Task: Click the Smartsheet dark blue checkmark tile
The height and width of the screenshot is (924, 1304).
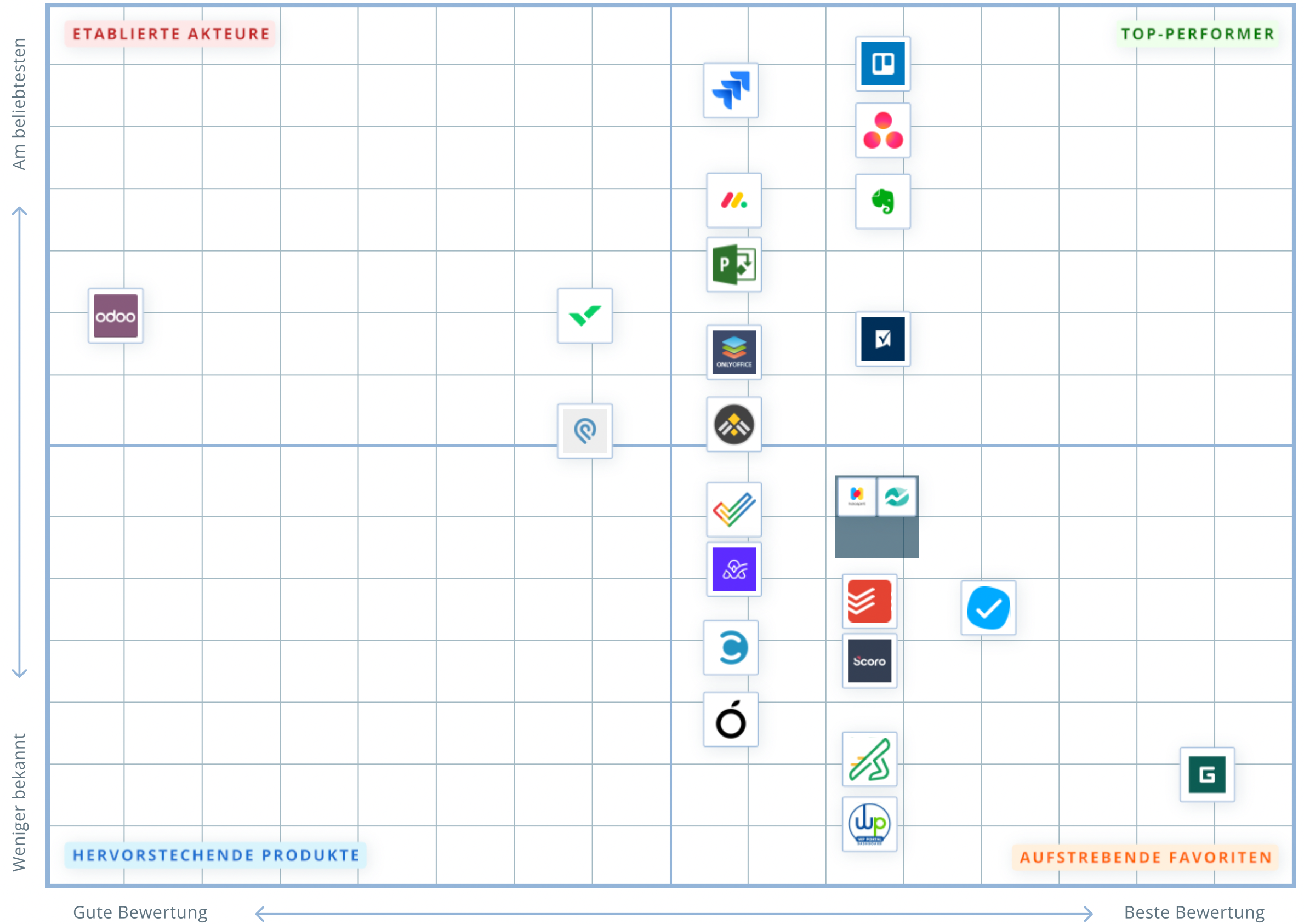Action: [x=882, y=339]
